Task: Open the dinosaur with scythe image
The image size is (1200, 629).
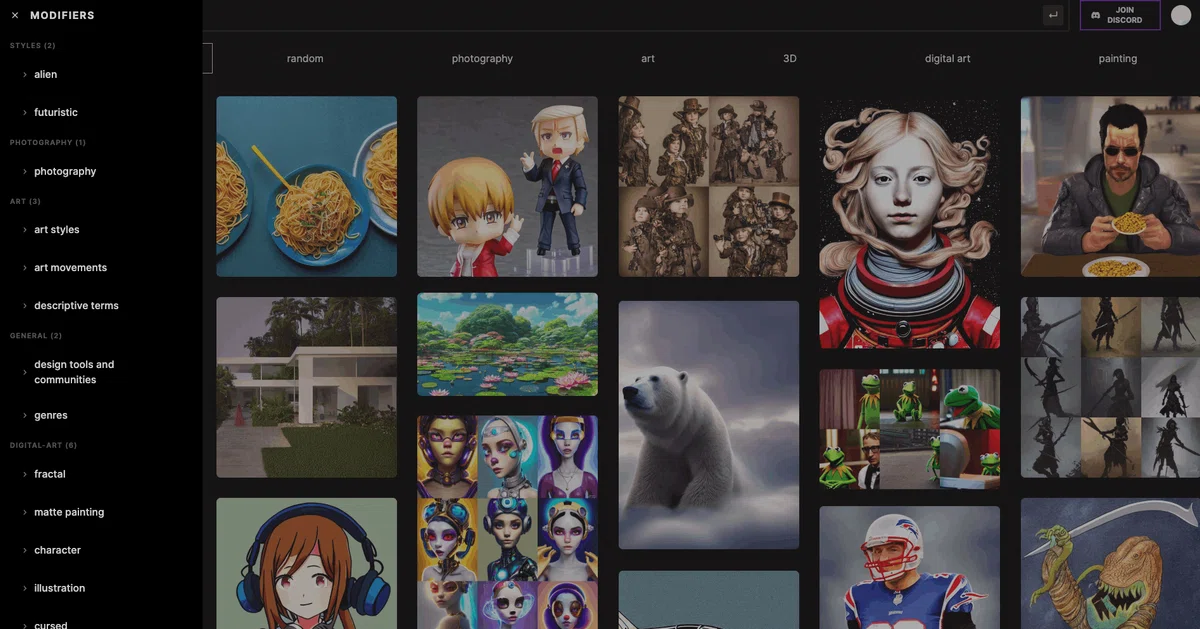Action: [1110, 563]
